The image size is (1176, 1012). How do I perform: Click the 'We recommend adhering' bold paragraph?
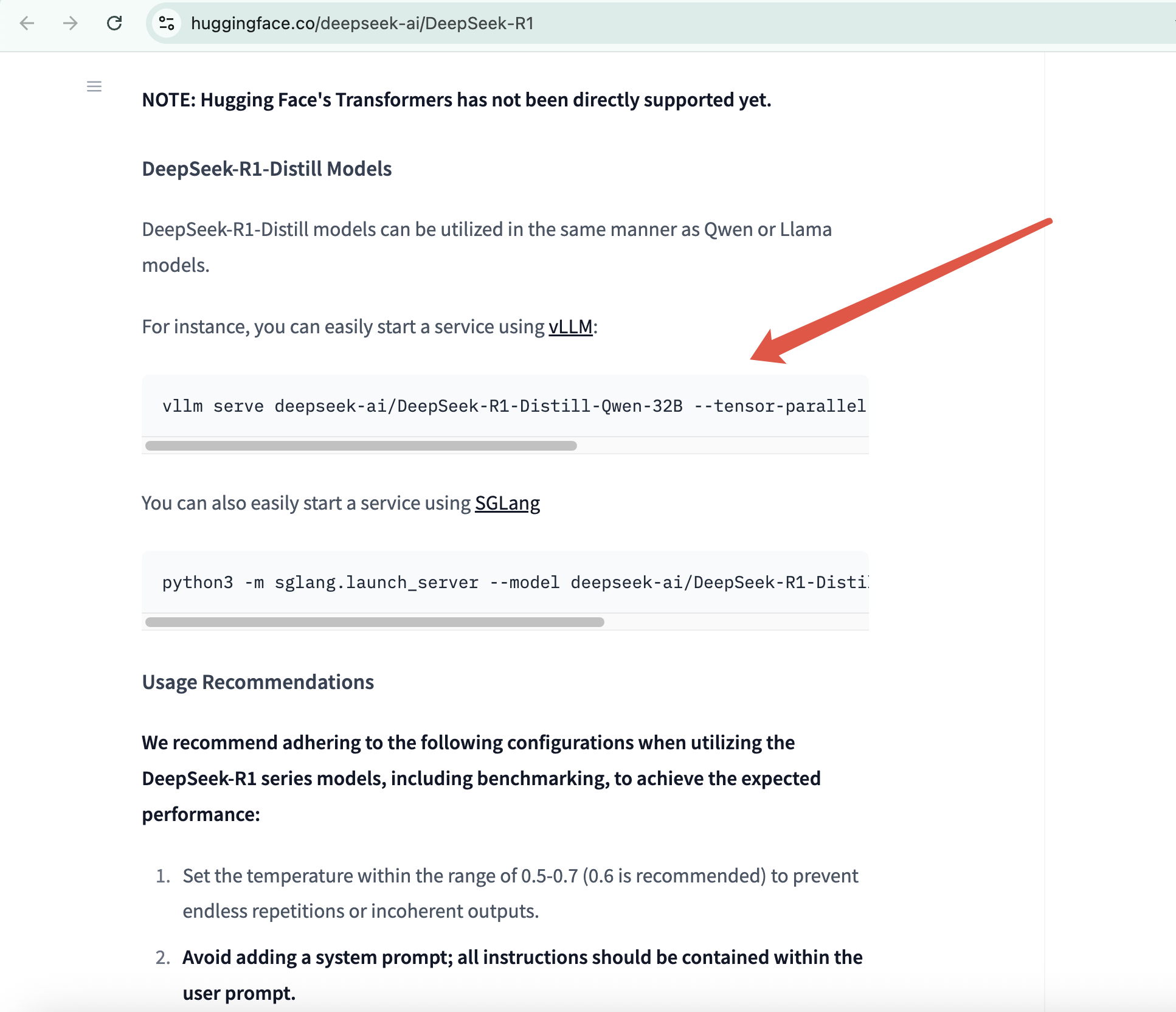[481, 778]
